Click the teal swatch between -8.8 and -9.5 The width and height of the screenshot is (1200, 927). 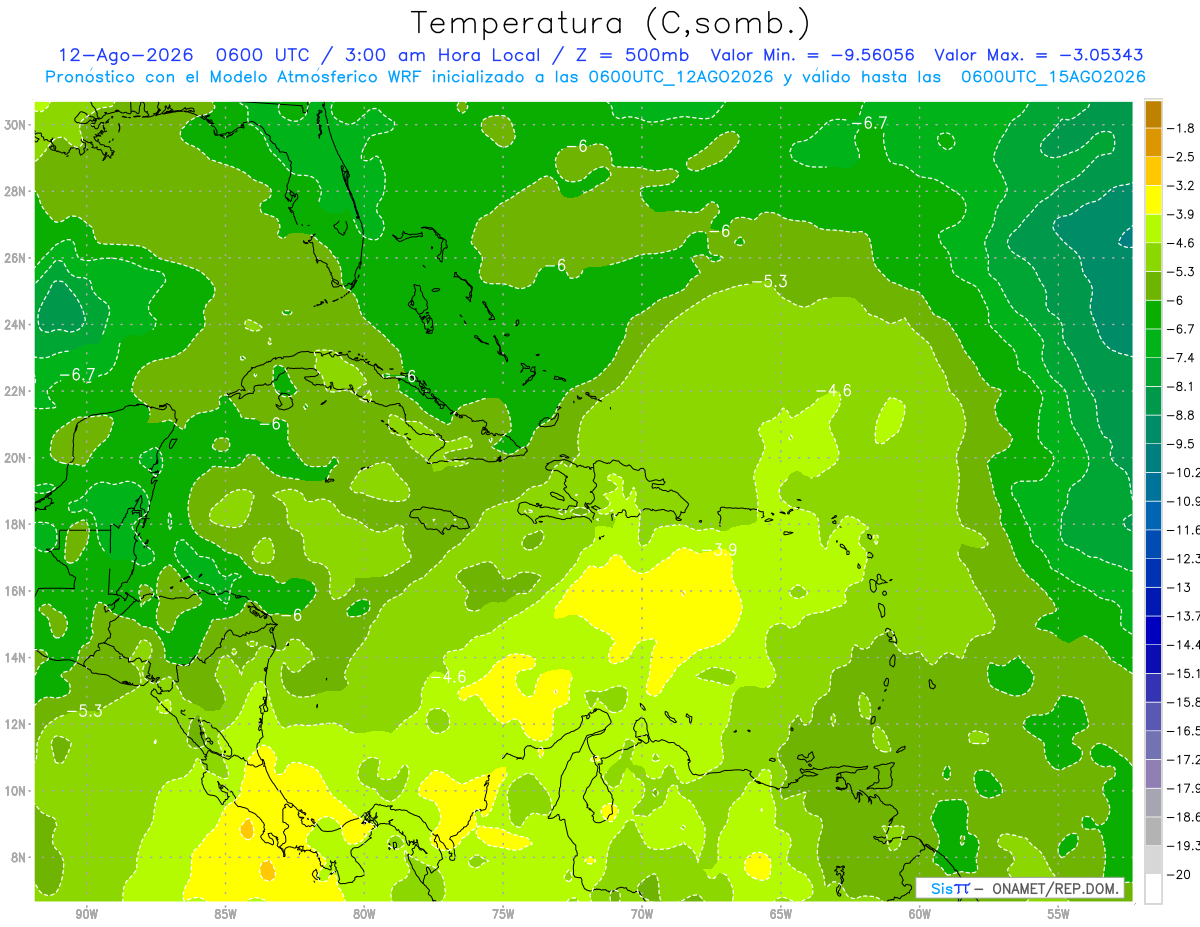(x=1153, y=429)
